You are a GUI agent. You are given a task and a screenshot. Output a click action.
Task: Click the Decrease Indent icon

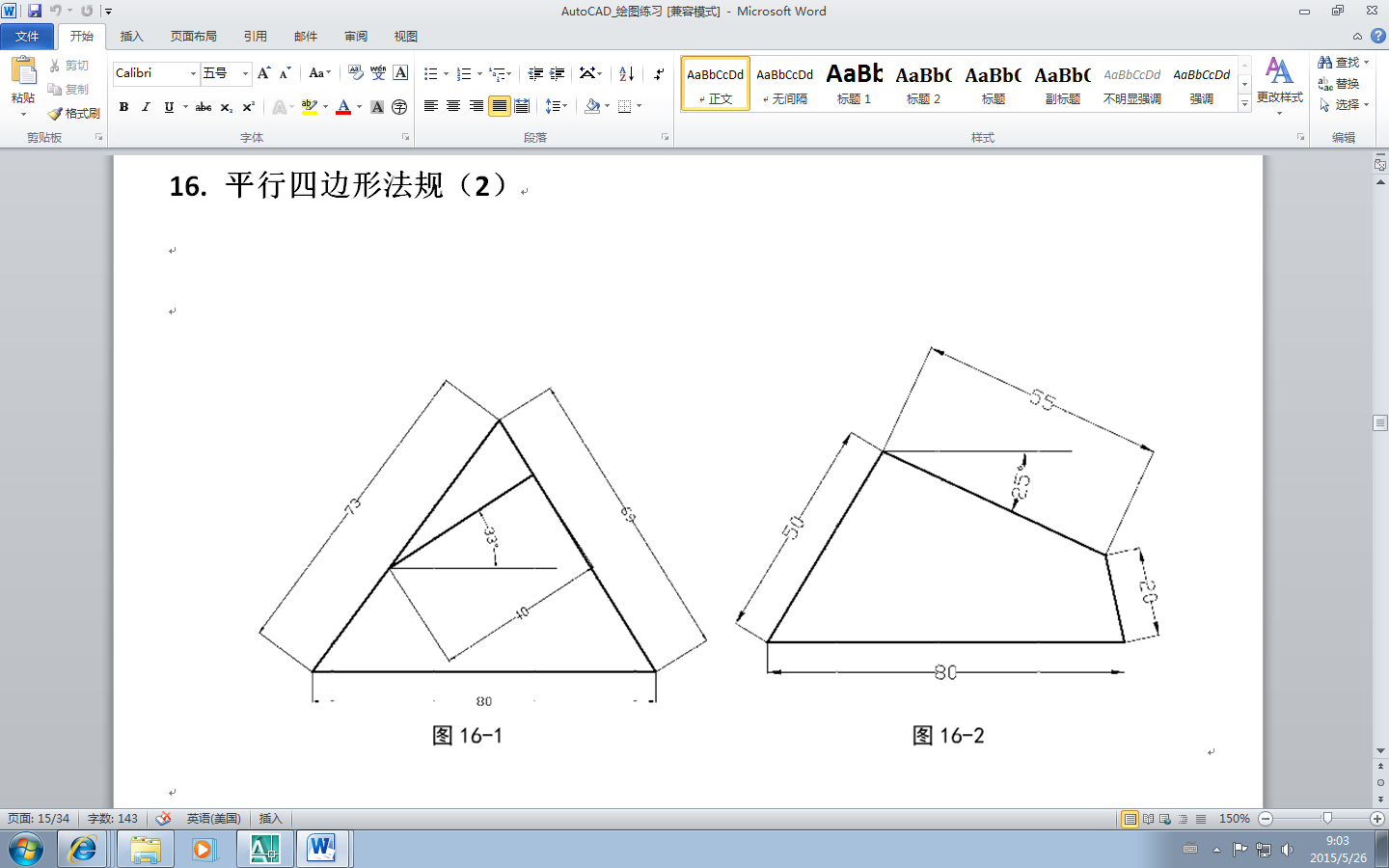click(x=535, y=73)
